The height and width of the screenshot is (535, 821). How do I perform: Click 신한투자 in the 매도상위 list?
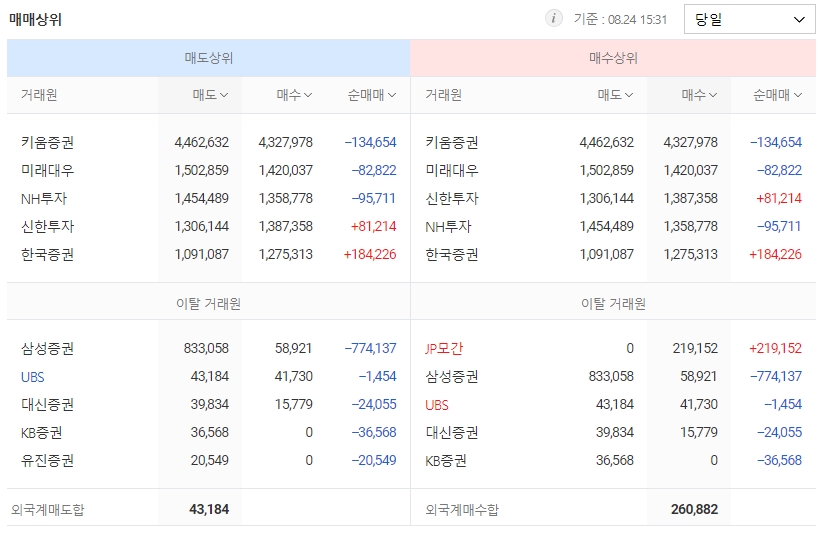pos(48,227)
